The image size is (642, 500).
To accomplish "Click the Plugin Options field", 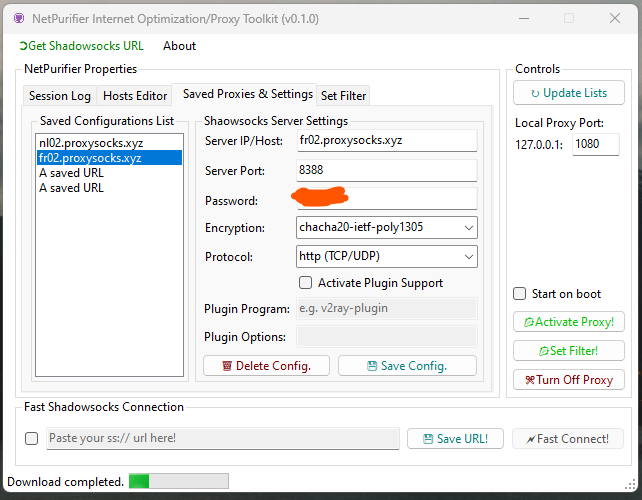I will (x=387, y=337).
